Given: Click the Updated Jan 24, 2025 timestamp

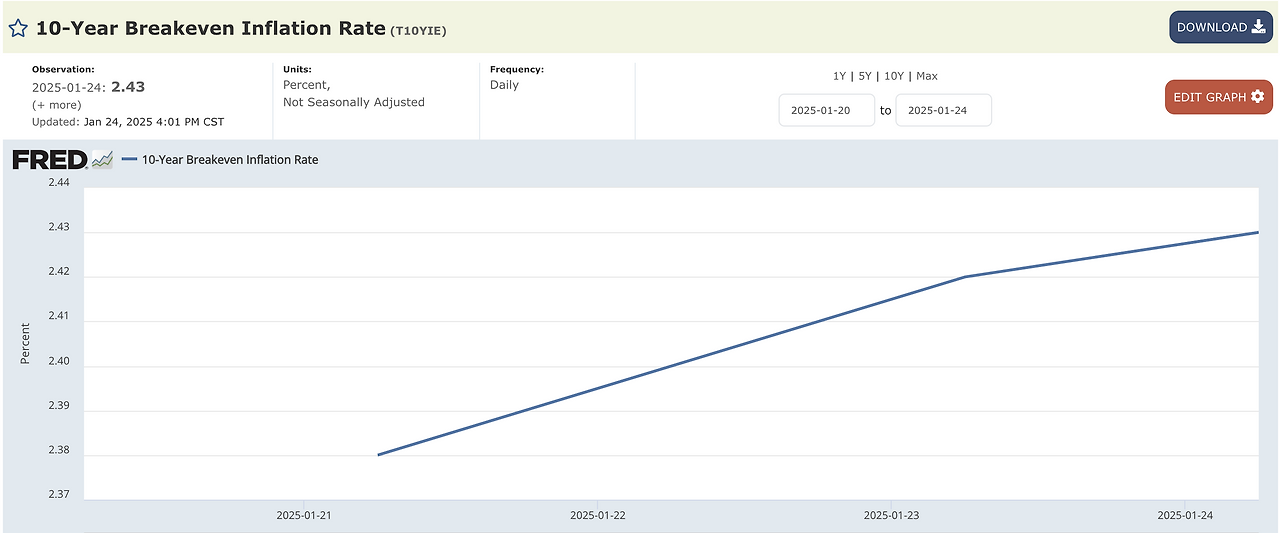Looking at the screenshot, I should 128,122.
